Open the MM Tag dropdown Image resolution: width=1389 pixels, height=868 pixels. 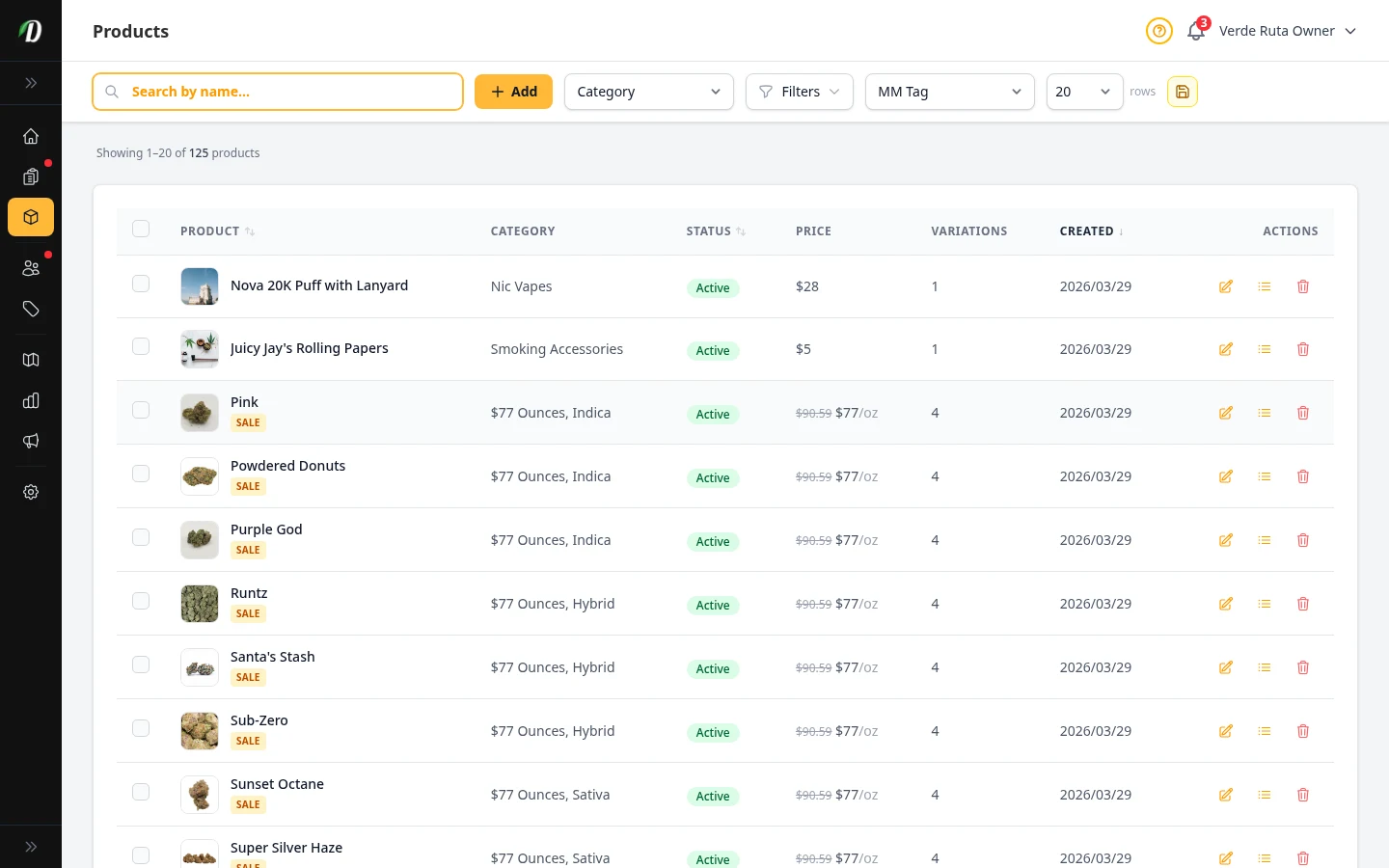[x=949, y=91]
